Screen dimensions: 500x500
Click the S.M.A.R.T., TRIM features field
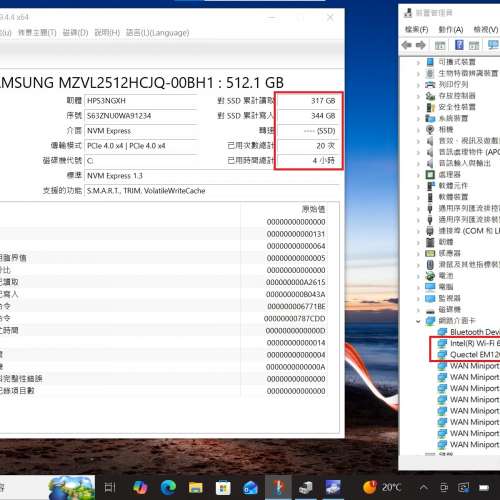coord(212,191)
